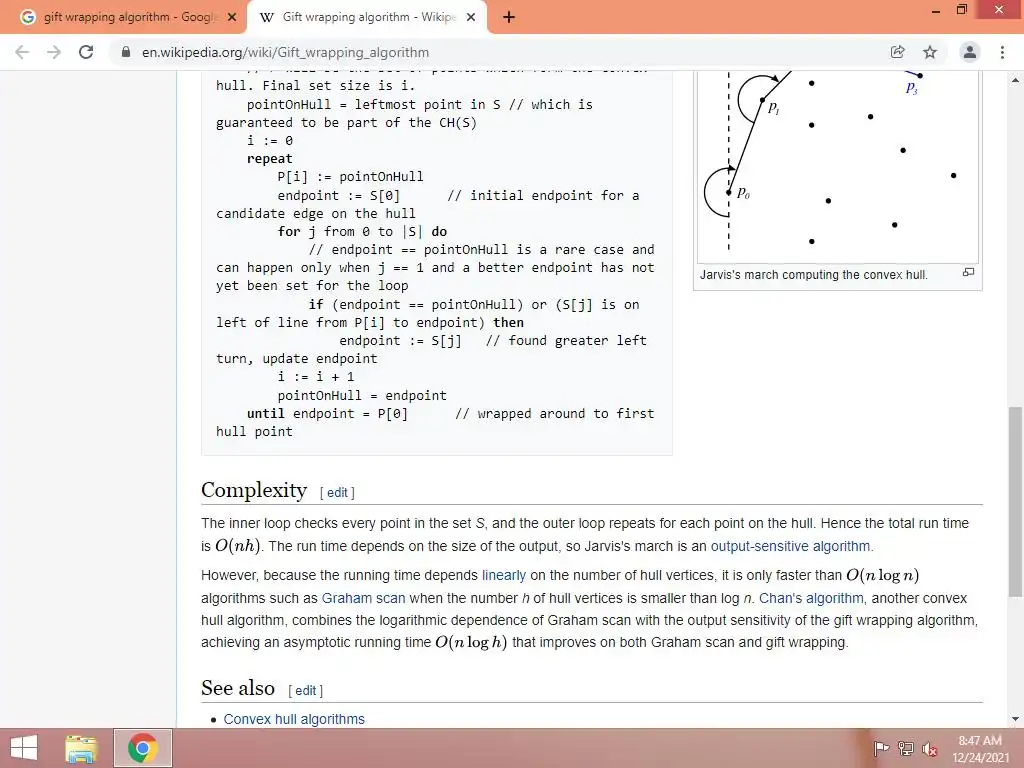This screenshot has width=1024, height=768.
Task: Minimize the Chrome window
Action: (x=936, y=10)
